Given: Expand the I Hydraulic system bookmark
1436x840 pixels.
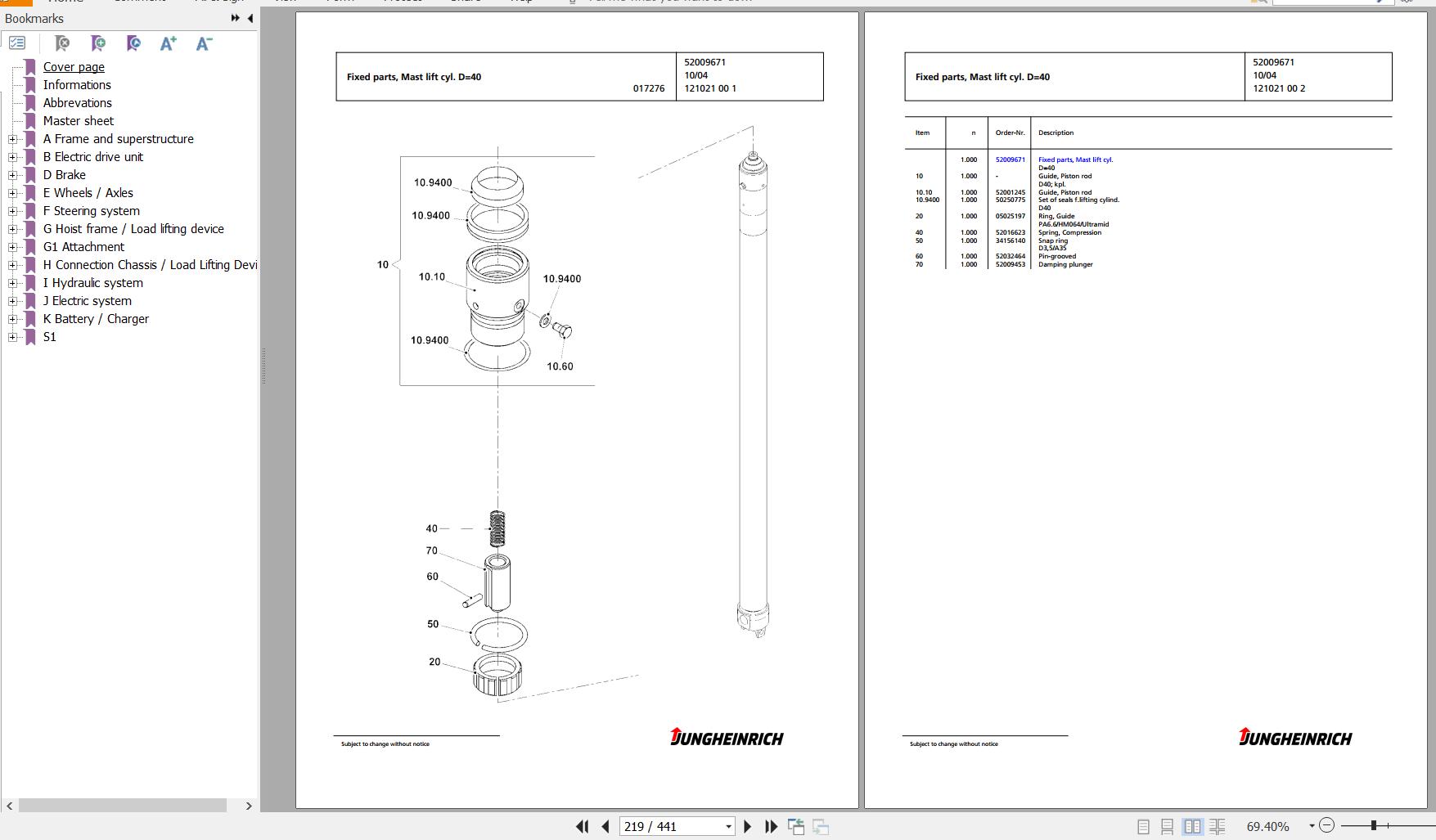Looking at the screenshot, I should click(12, 283).
